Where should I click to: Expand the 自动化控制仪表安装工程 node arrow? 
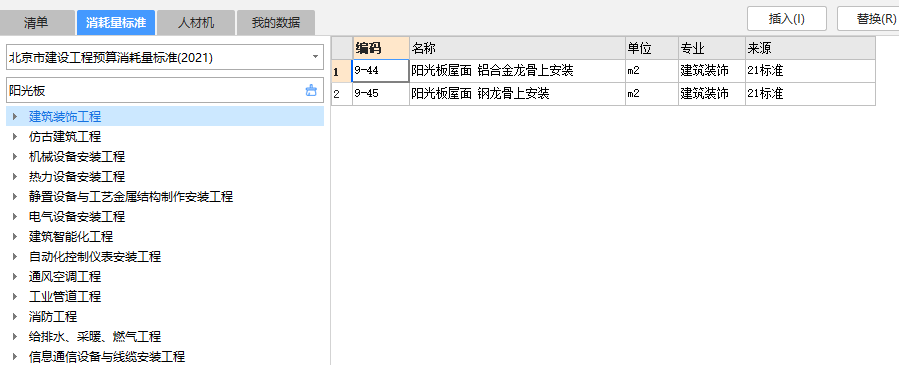tap(15, 257)
